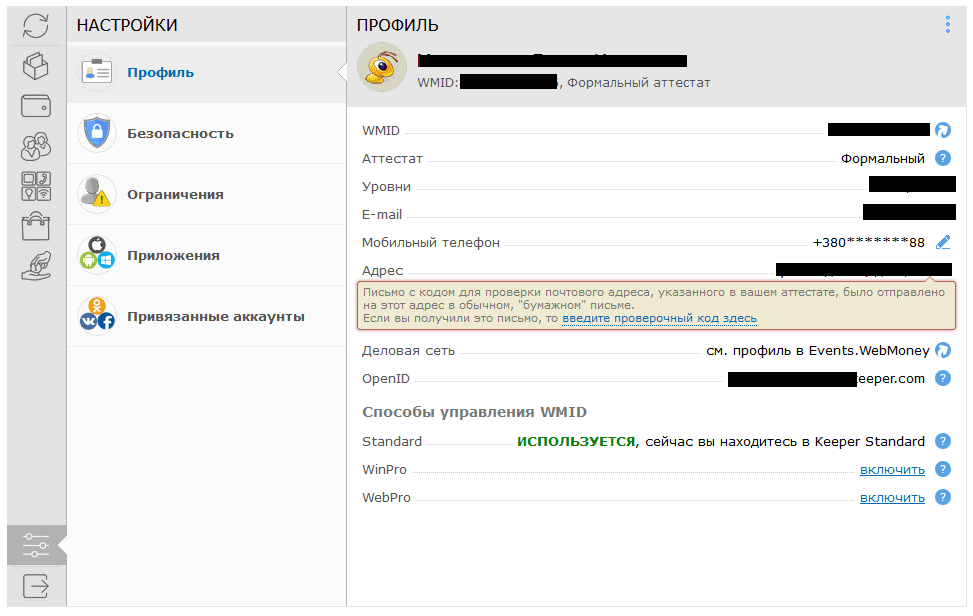
Task: Click the help icon next to Аттестат
Action: [942, 158]
